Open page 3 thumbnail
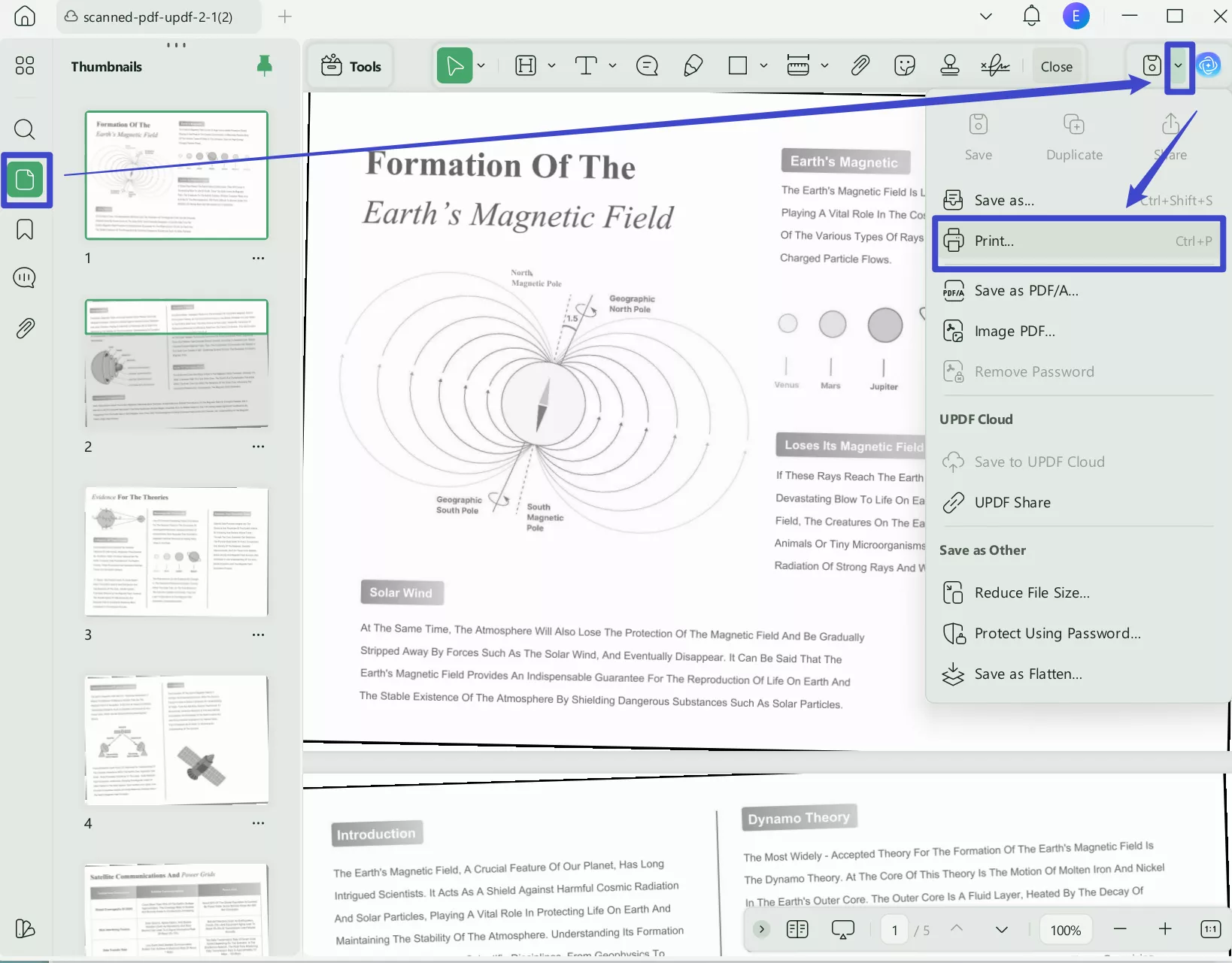 tap(176, 552)
